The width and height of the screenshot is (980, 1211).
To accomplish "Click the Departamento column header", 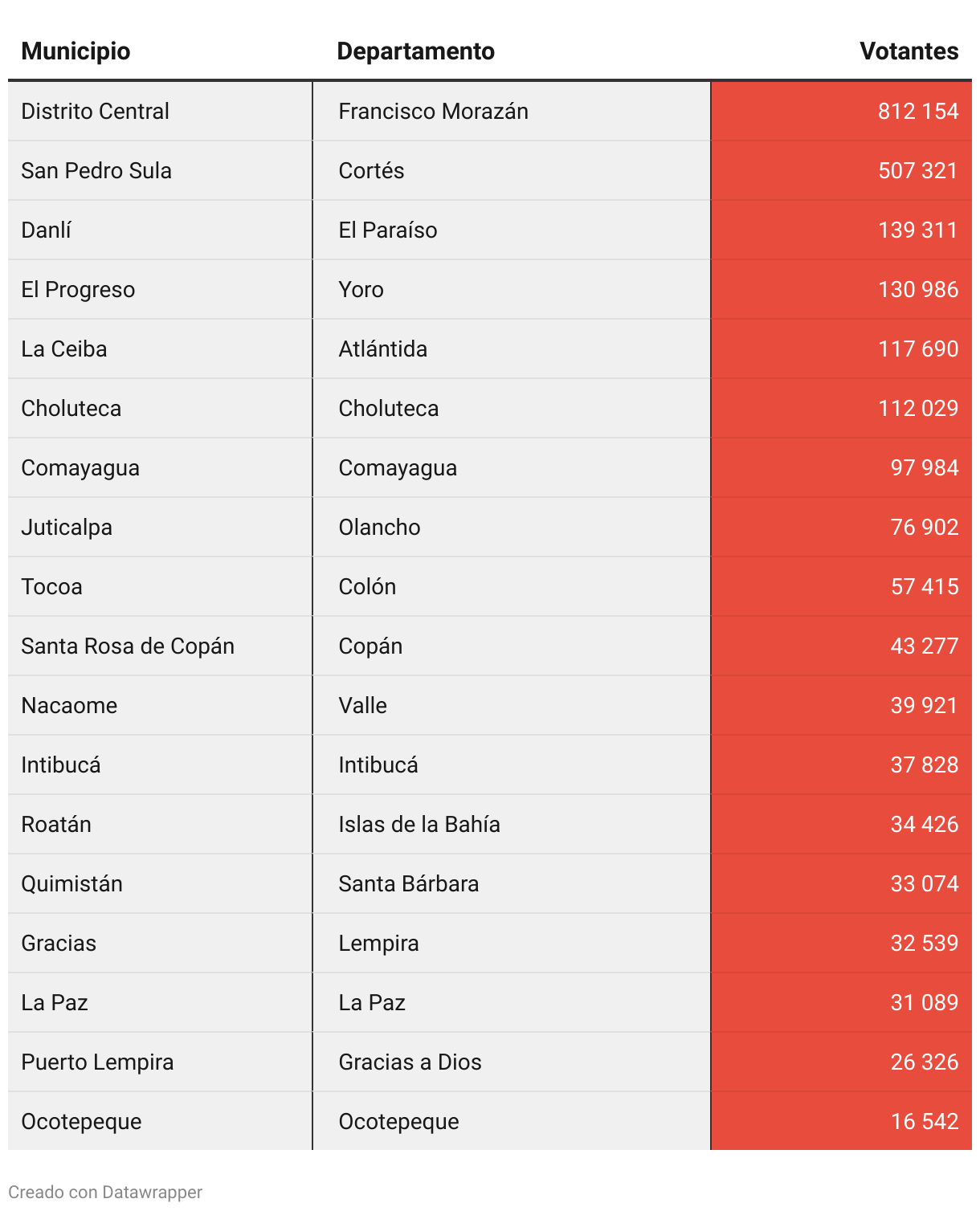I will (415, 51).
